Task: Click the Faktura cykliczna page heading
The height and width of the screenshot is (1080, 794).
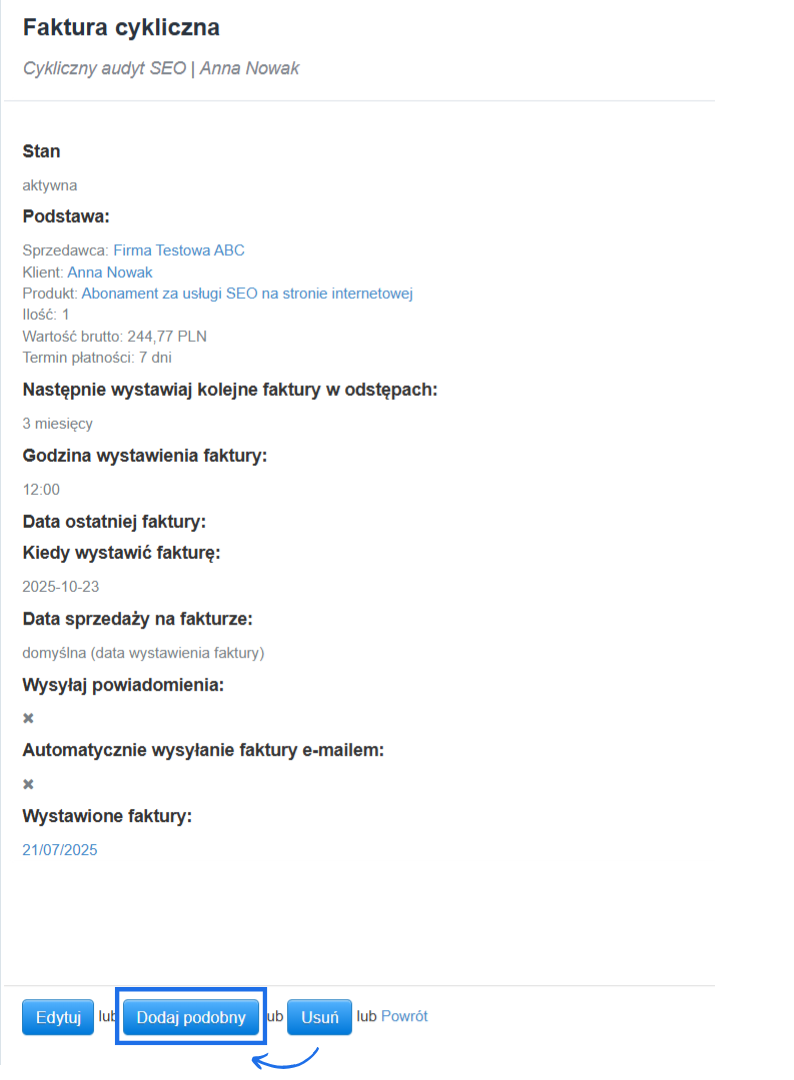Action: click(x=121, y=28)
